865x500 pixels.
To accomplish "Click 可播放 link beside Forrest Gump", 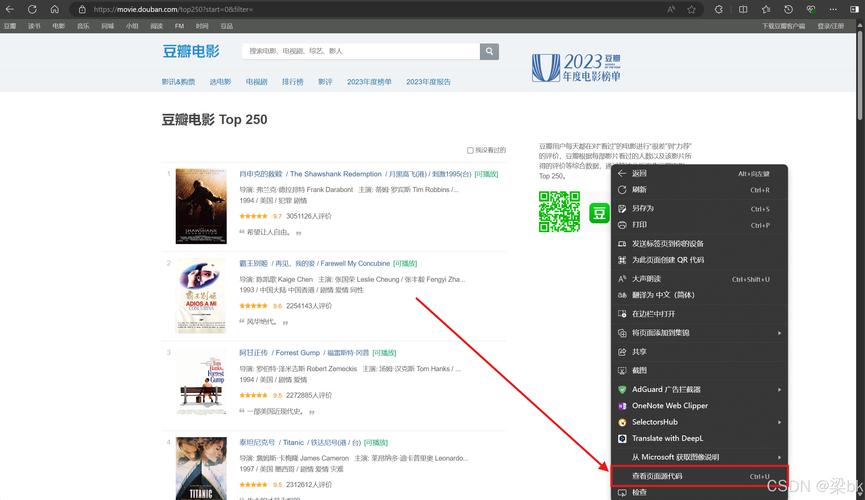I will [384, 353].
